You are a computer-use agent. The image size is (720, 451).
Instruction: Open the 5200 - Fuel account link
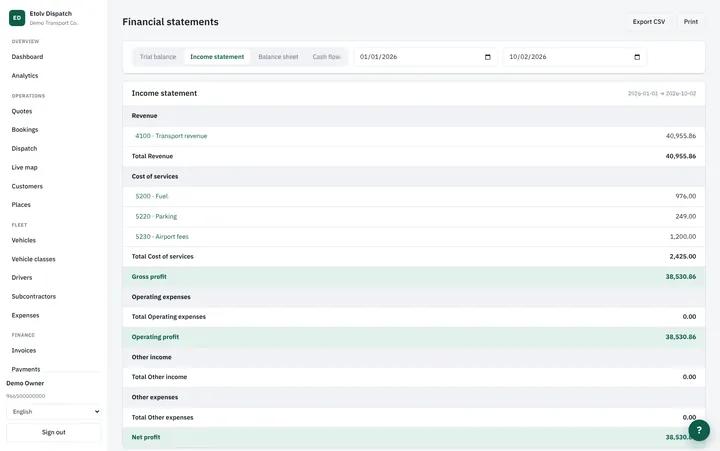(152, 196)
